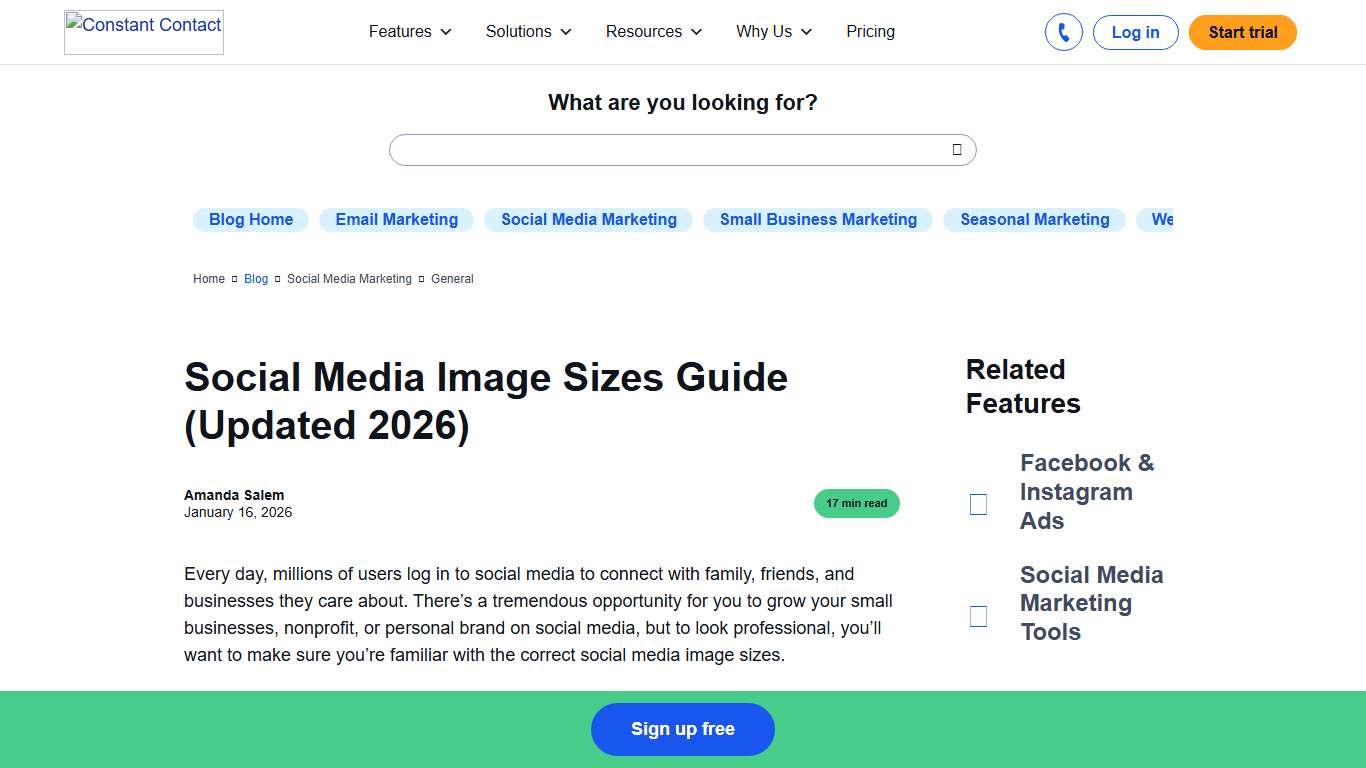Viewport: 1366px width, 768px height.
Task: Click the 17 min read badge
Action: (856, 503)
